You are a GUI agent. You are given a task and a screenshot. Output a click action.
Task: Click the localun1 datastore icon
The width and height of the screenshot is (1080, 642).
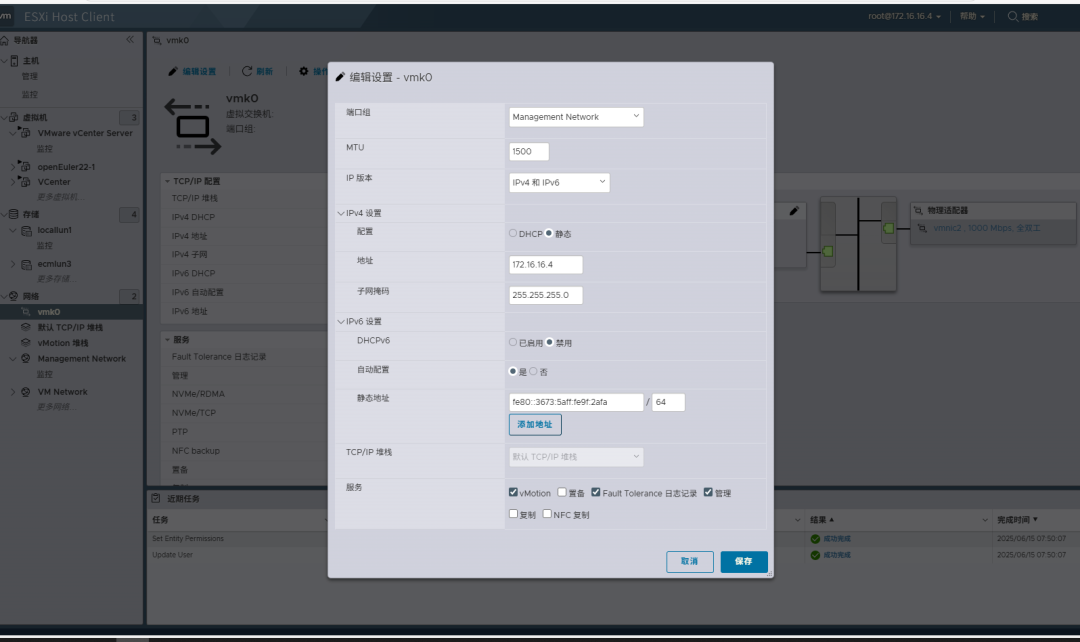click(x=27, y=230)
